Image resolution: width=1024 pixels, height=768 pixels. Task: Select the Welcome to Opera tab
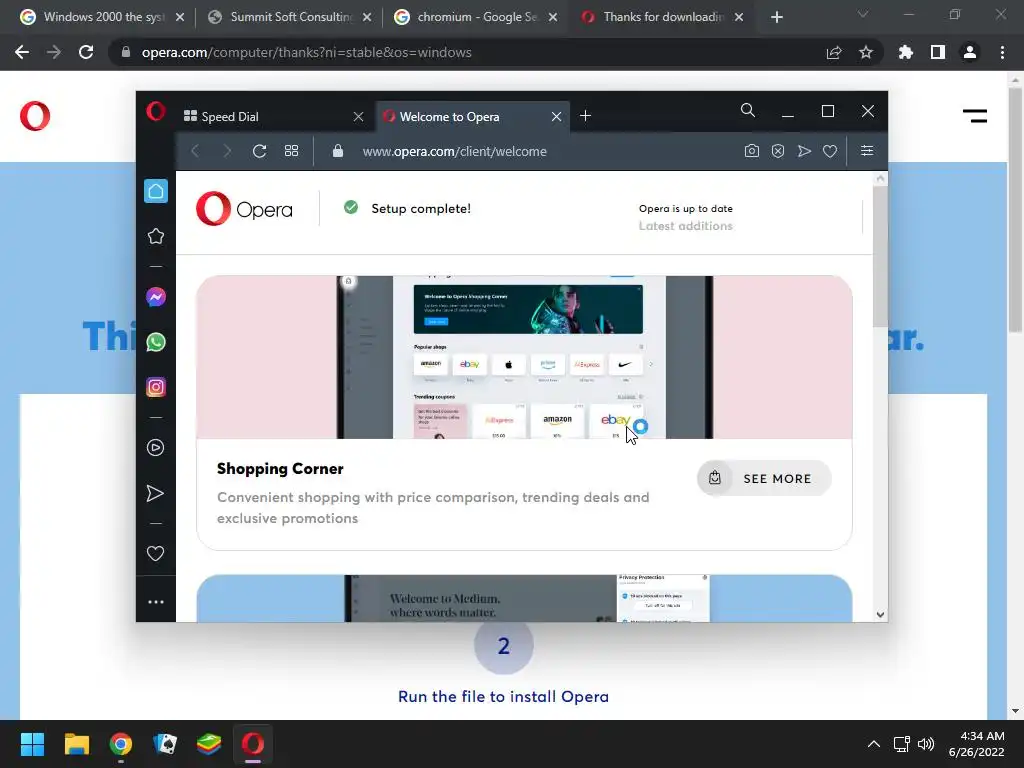point(473,116)
